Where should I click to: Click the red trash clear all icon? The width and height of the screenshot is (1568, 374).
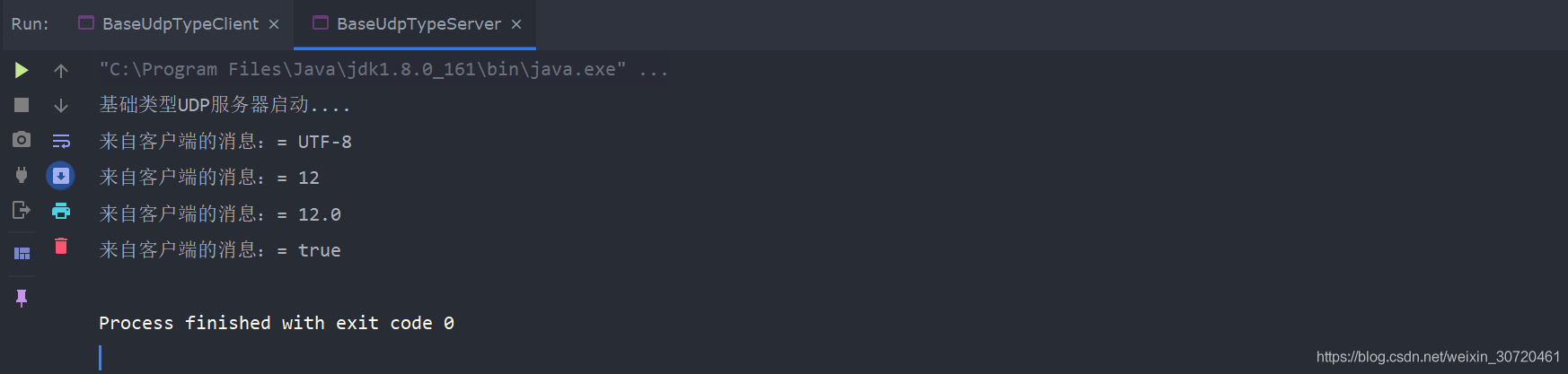pyautogui.click(x=61, y=246)
